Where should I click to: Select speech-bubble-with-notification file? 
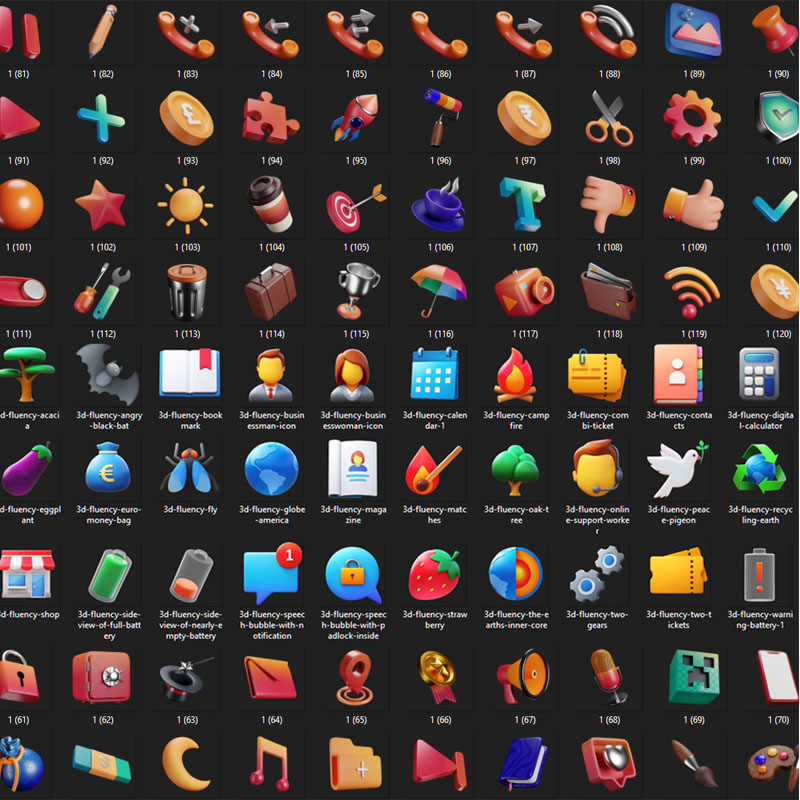272,573
